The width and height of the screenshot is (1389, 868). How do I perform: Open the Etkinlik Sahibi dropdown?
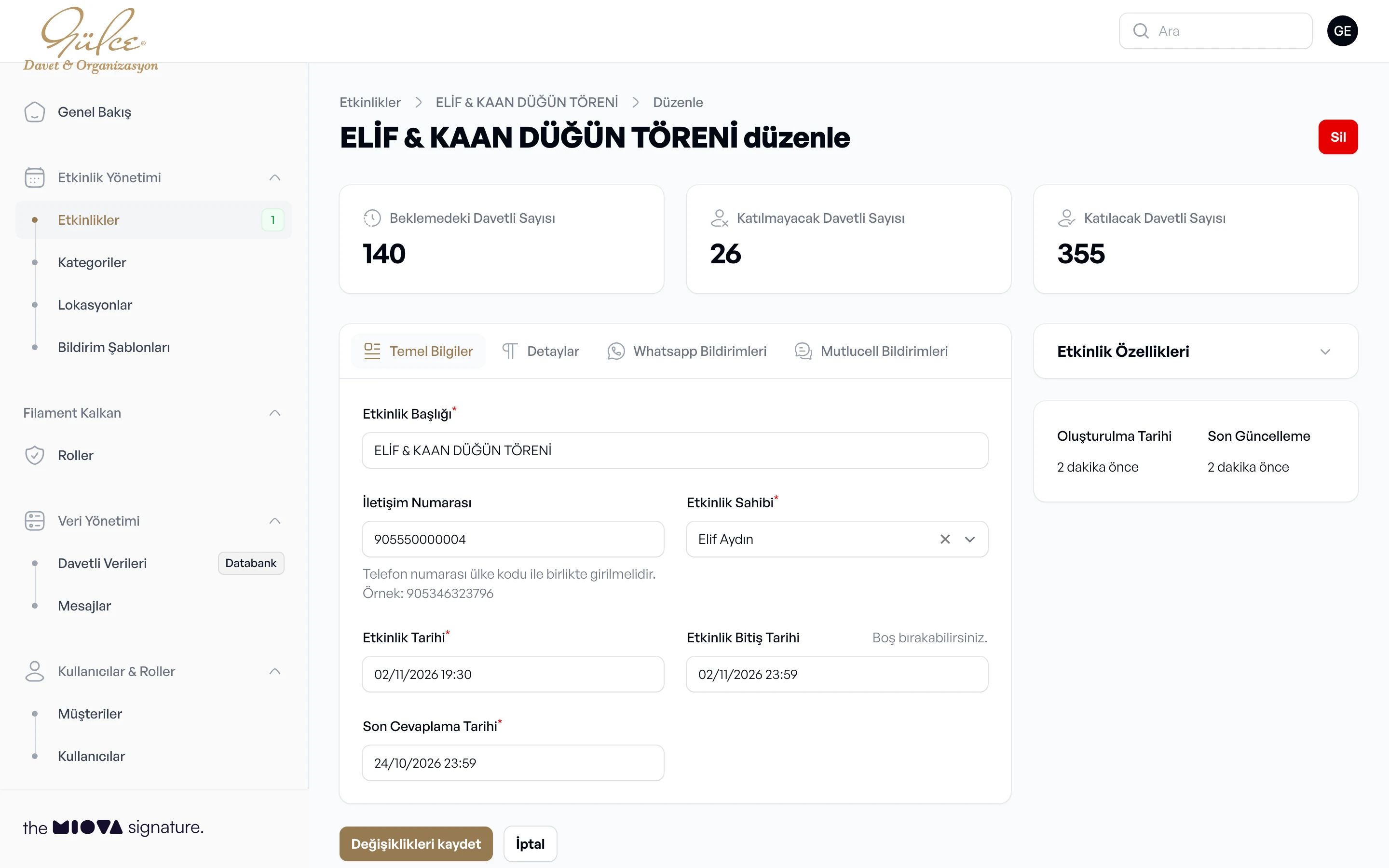coord(969,539)
